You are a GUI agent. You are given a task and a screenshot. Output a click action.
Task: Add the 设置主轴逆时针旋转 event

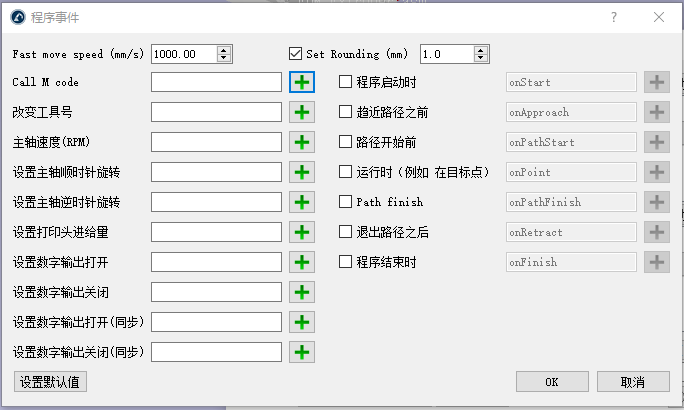(302, 202)
